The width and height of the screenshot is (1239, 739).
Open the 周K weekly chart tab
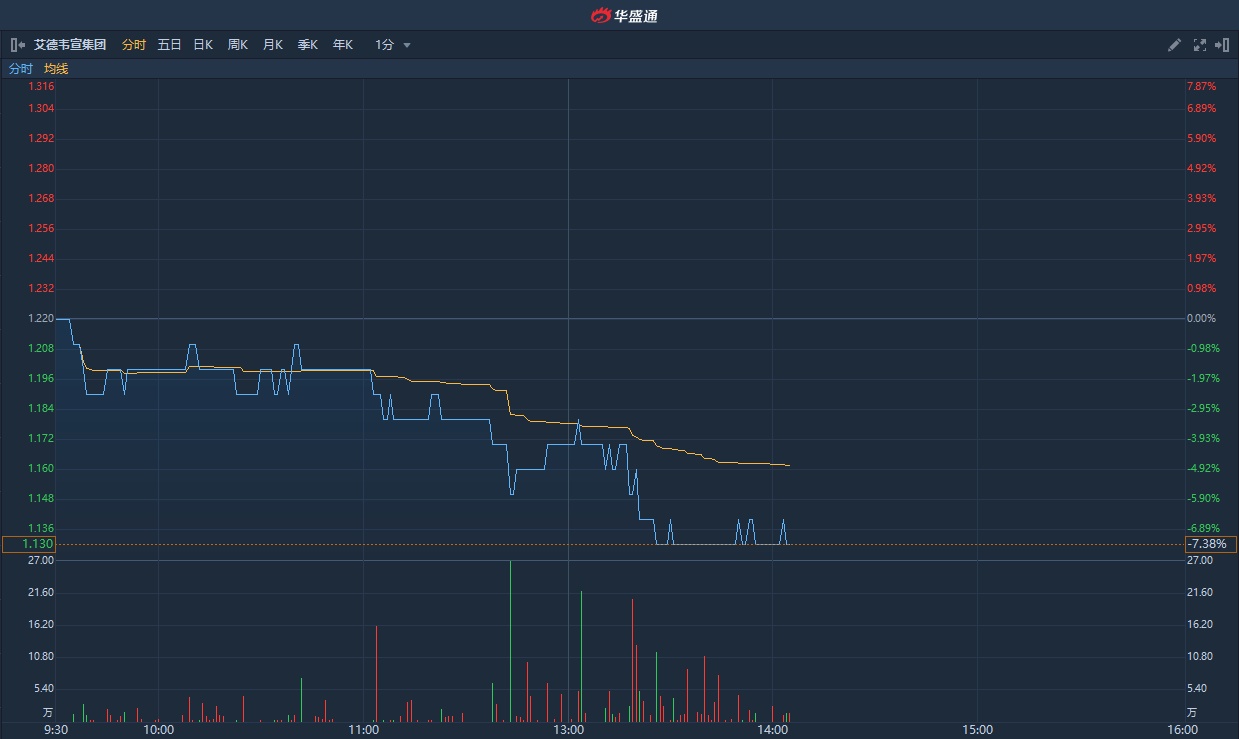pos(238,45)
